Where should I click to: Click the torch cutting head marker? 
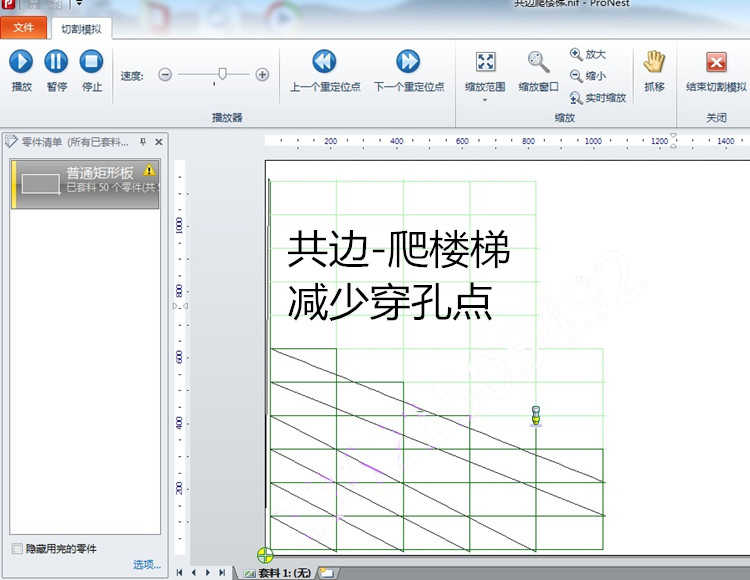tap(536, 415)
